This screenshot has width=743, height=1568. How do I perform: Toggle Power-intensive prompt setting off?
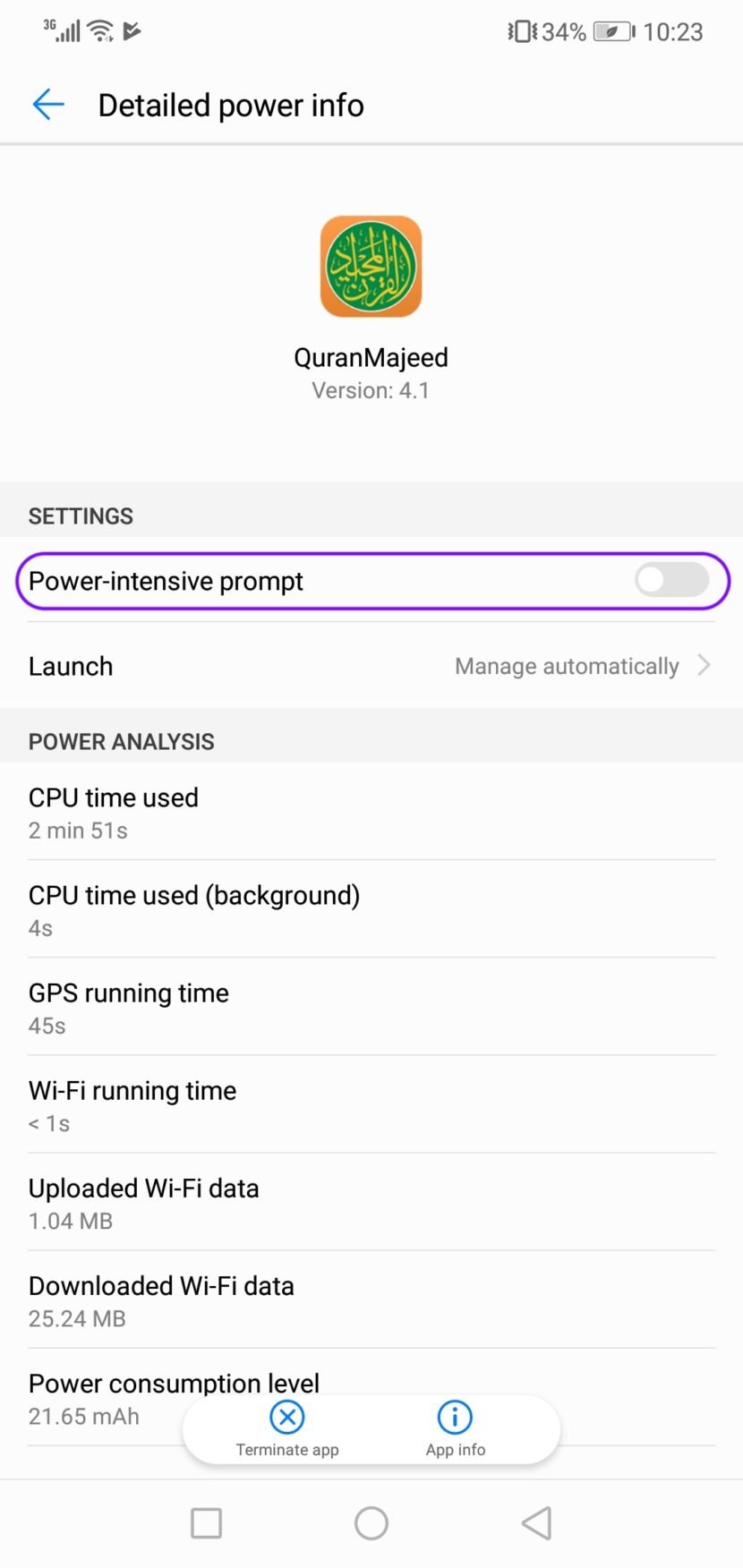[x=672, y=580]
